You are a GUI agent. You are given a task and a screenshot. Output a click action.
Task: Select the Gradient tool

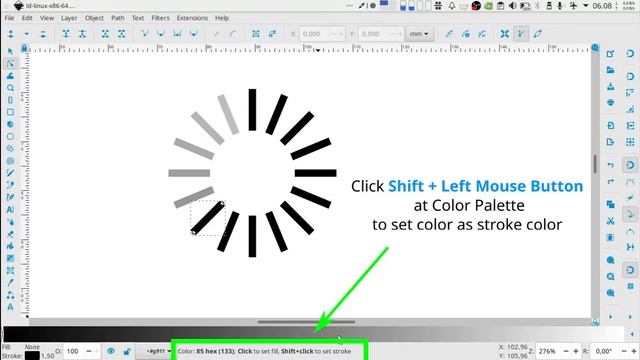point(10,258)
